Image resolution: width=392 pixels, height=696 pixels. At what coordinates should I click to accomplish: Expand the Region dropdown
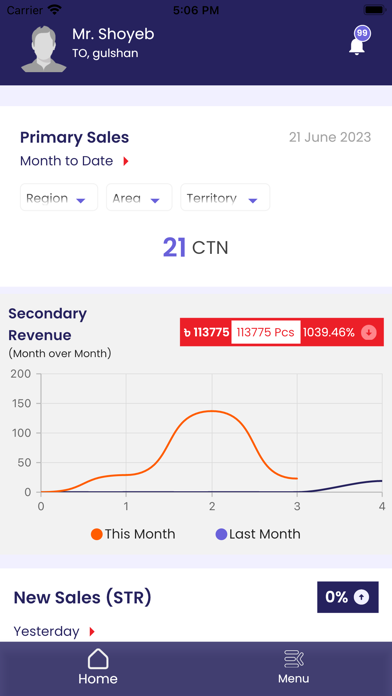(x=59, y=198)
